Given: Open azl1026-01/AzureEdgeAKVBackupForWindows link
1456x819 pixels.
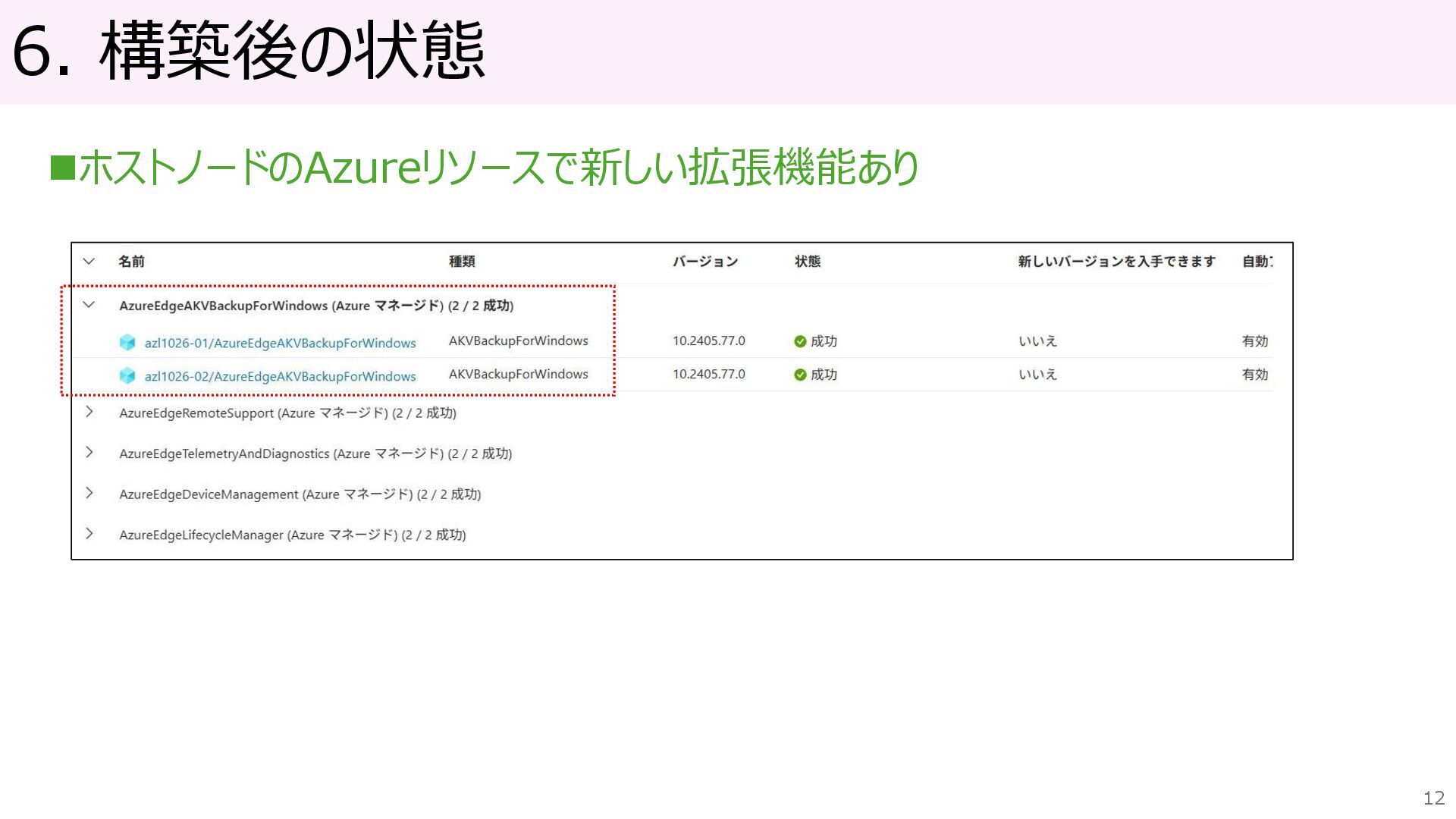Looking at the screenshot, I should coord(280,344).
